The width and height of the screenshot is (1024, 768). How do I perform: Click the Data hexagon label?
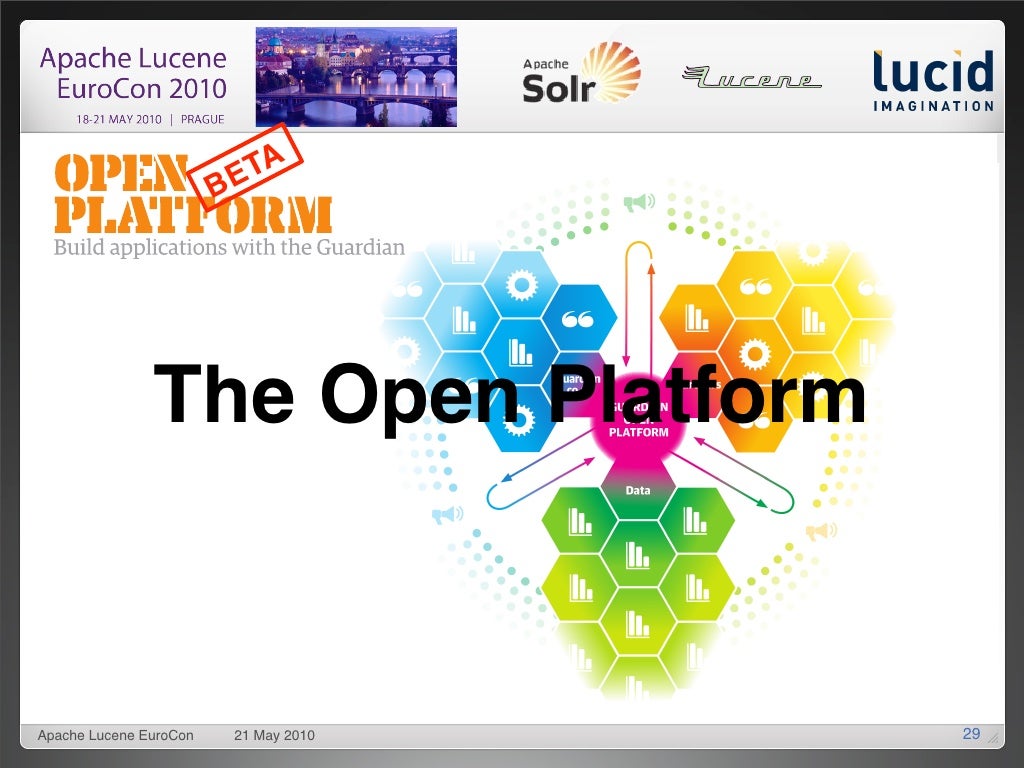pyautogui.click(x=638, y=490)
